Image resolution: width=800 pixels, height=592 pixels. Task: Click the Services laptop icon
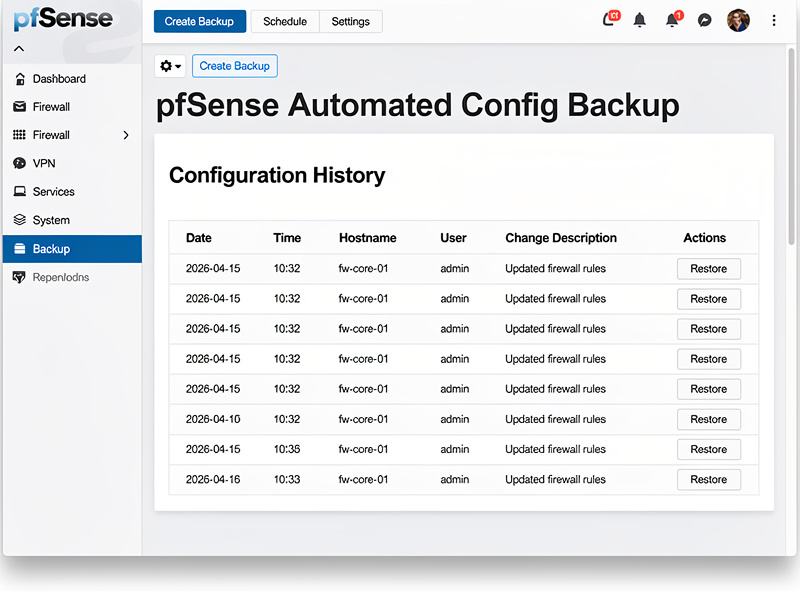(19, 191)
